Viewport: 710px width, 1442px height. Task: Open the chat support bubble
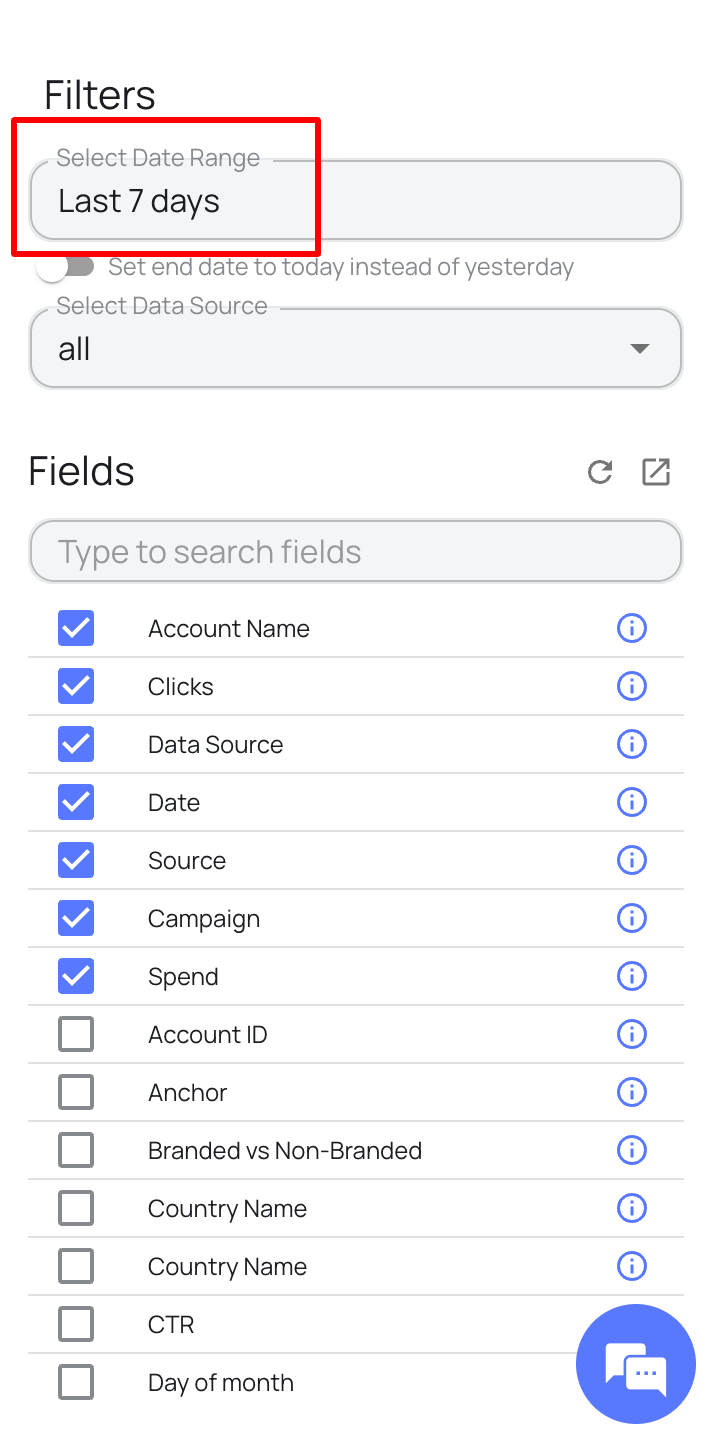pos(636,1364)
